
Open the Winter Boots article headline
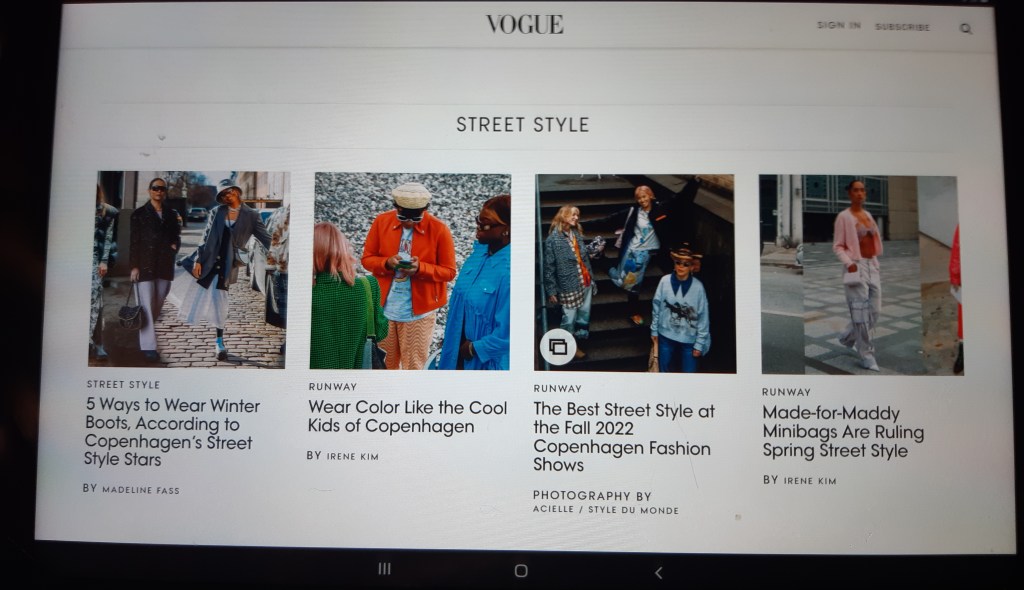171,432
